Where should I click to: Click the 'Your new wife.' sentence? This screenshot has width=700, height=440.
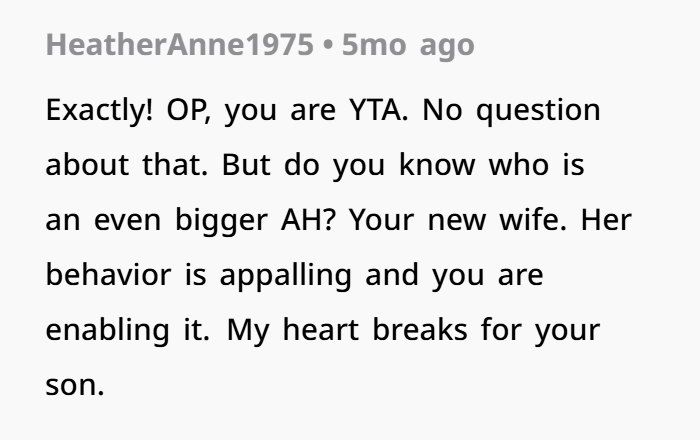458,220
